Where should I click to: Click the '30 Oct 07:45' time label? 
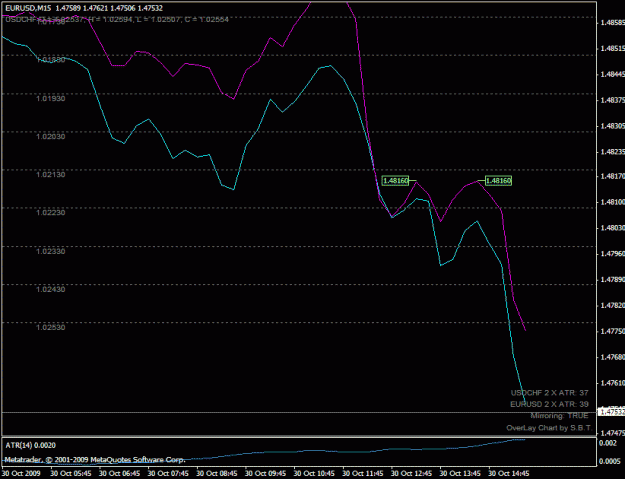tap(168, 473)
